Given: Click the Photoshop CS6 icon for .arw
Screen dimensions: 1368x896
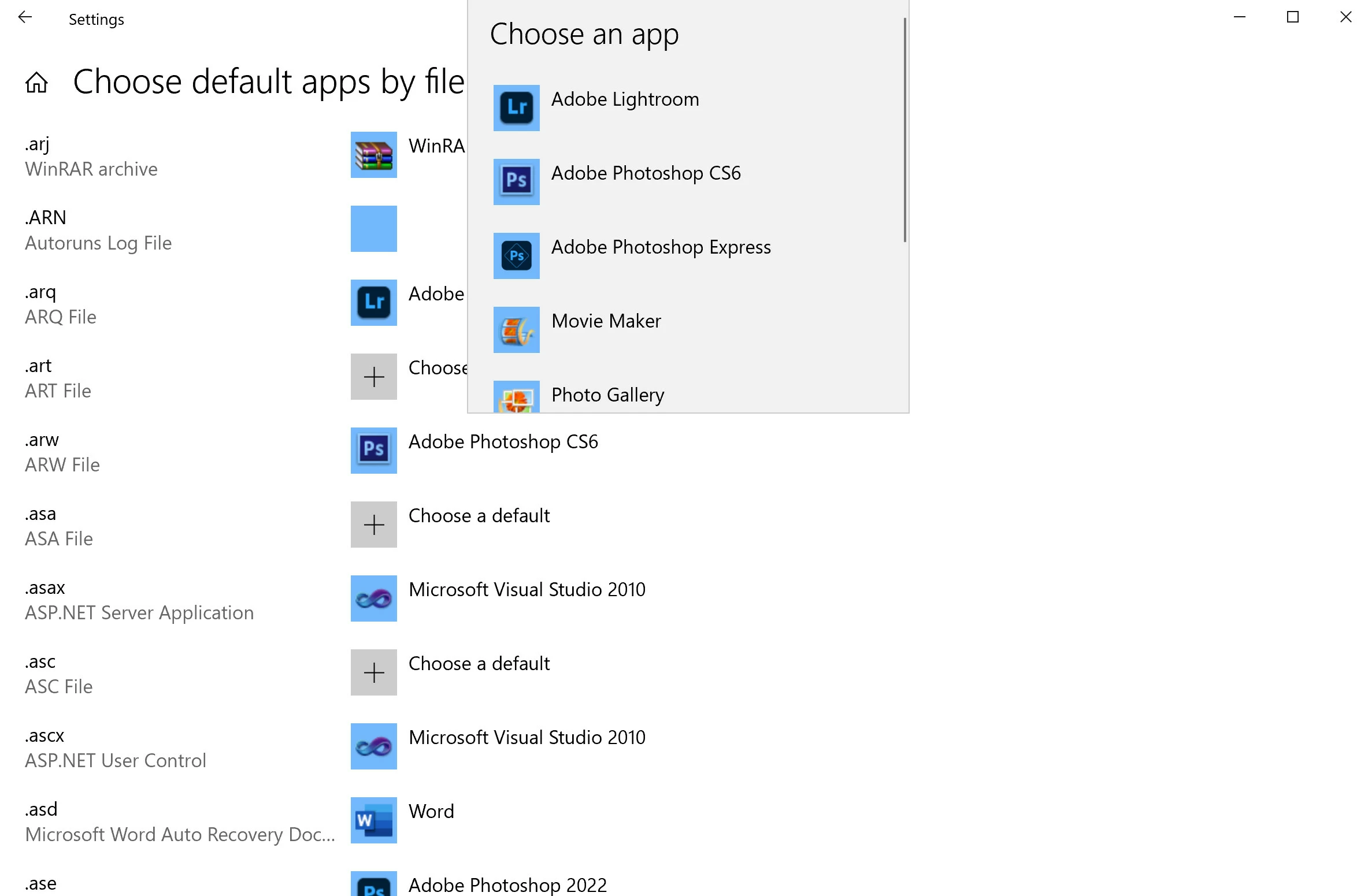Looking at the screenshot, I should click(373, 451).
